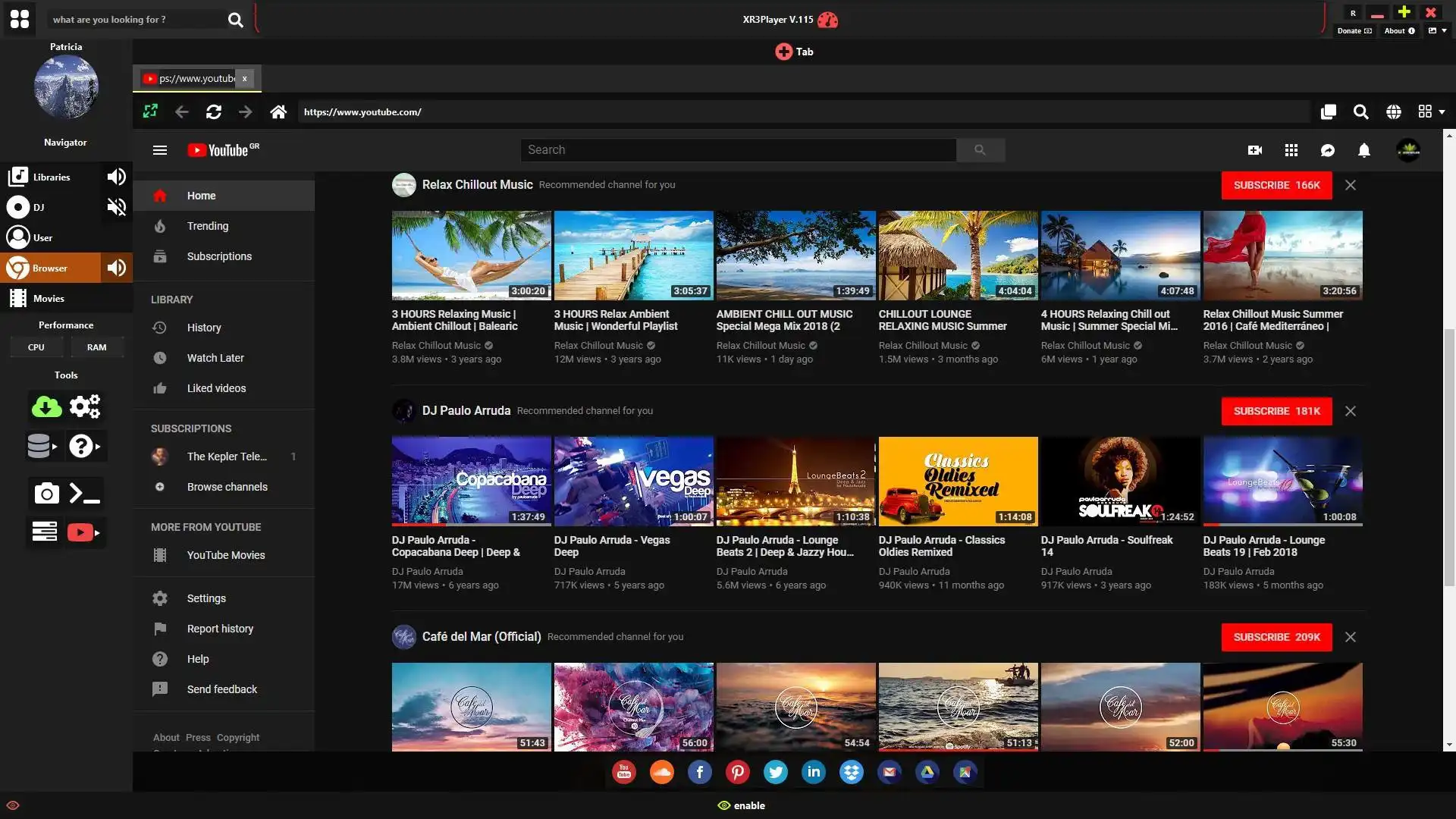Click browser toolbar search magnifier
Screen dimensions: 1456x819
[1361, 112]
